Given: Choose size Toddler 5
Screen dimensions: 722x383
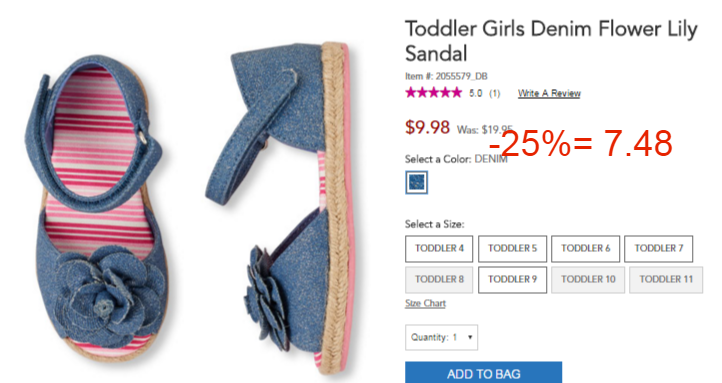Looking at the screenshot, I should tap(512, 249).
